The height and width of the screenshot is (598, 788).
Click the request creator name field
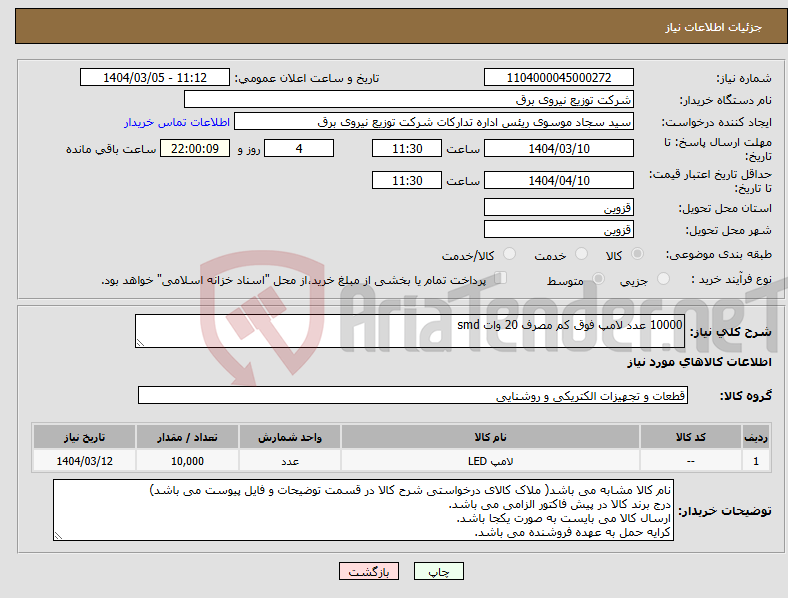(x=434, y=122)
